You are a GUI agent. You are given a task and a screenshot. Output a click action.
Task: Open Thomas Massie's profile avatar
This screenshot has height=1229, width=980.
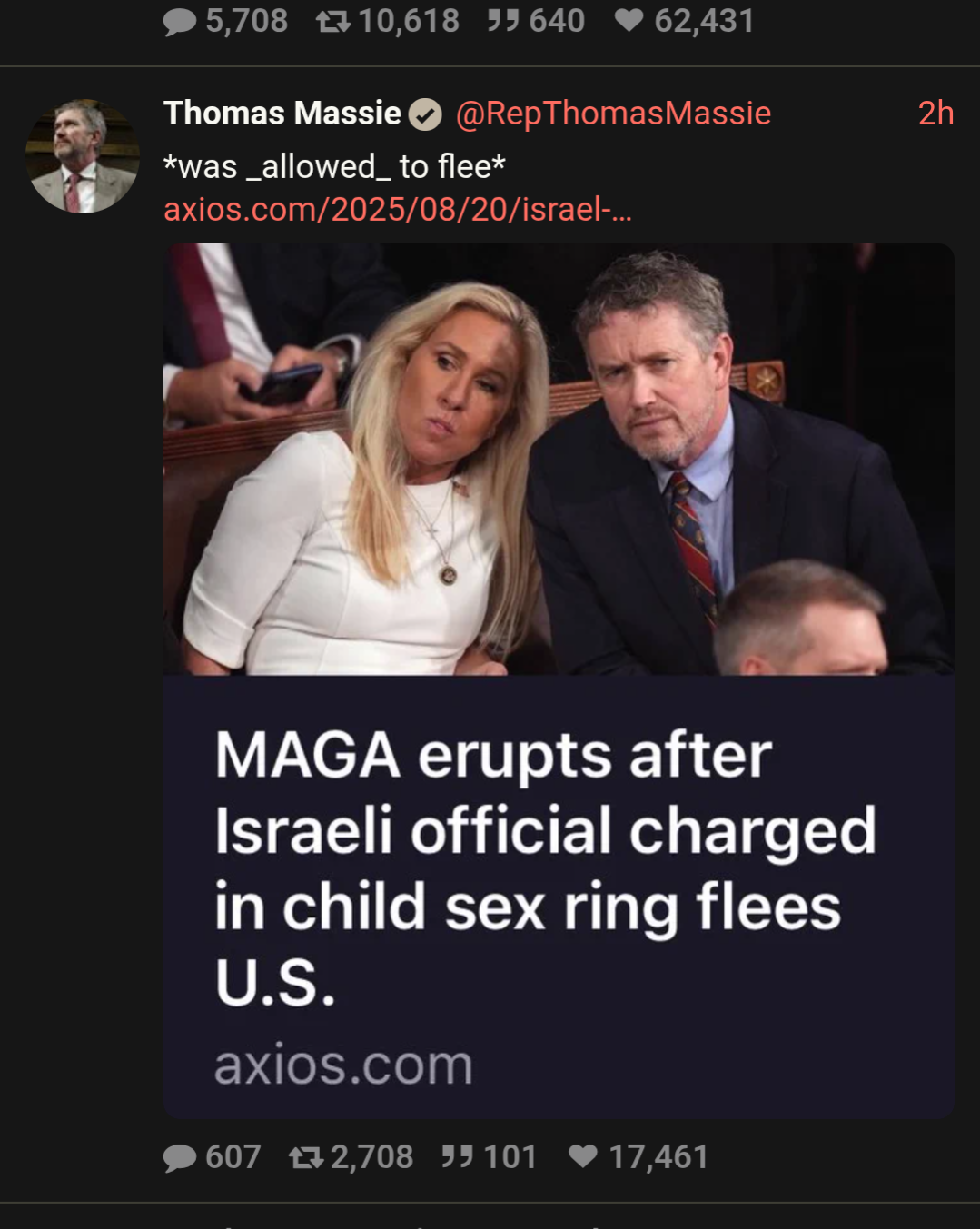(x=83, y=156)
